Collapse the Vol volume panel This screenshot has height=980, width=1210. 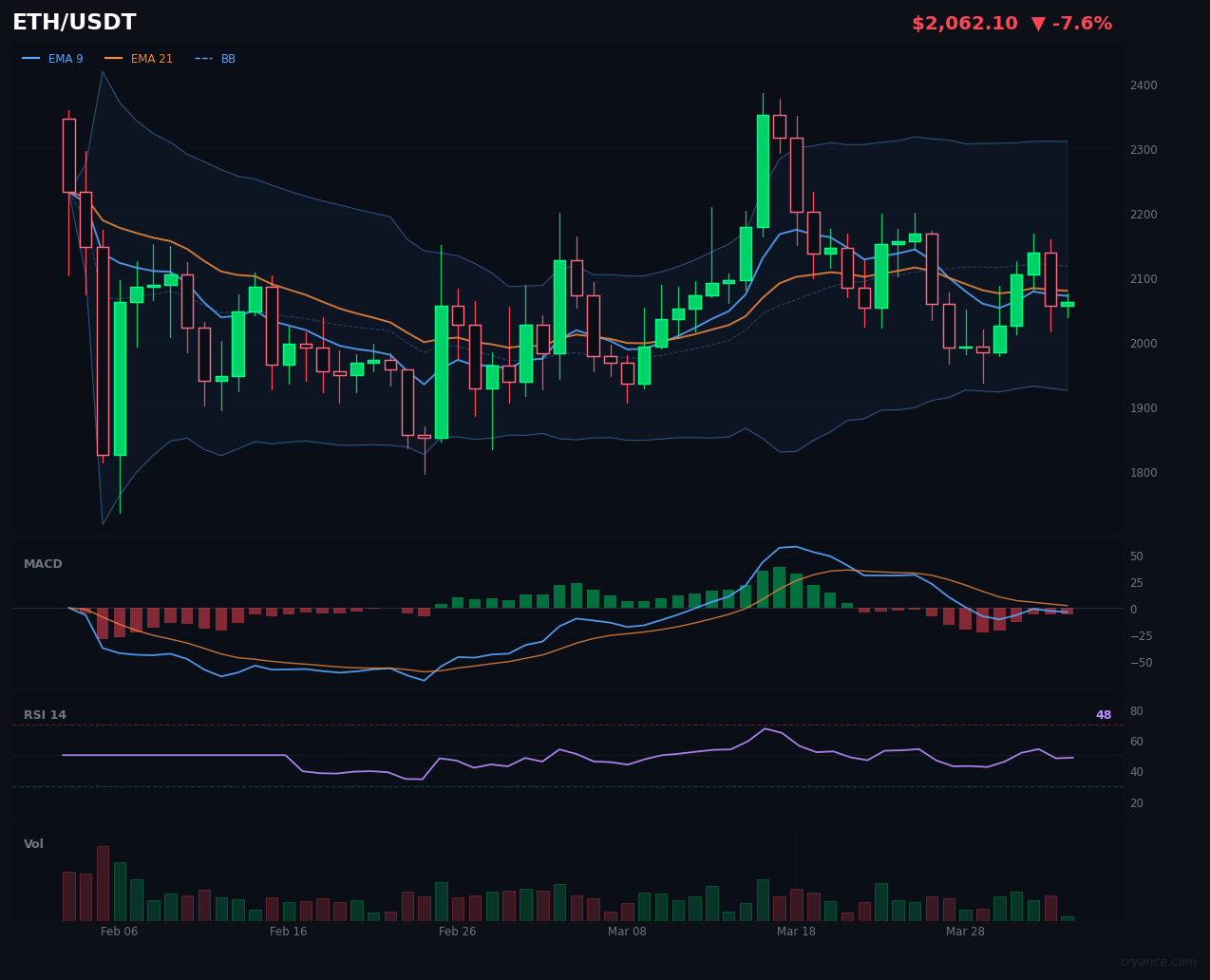click(x=33, y=843)
